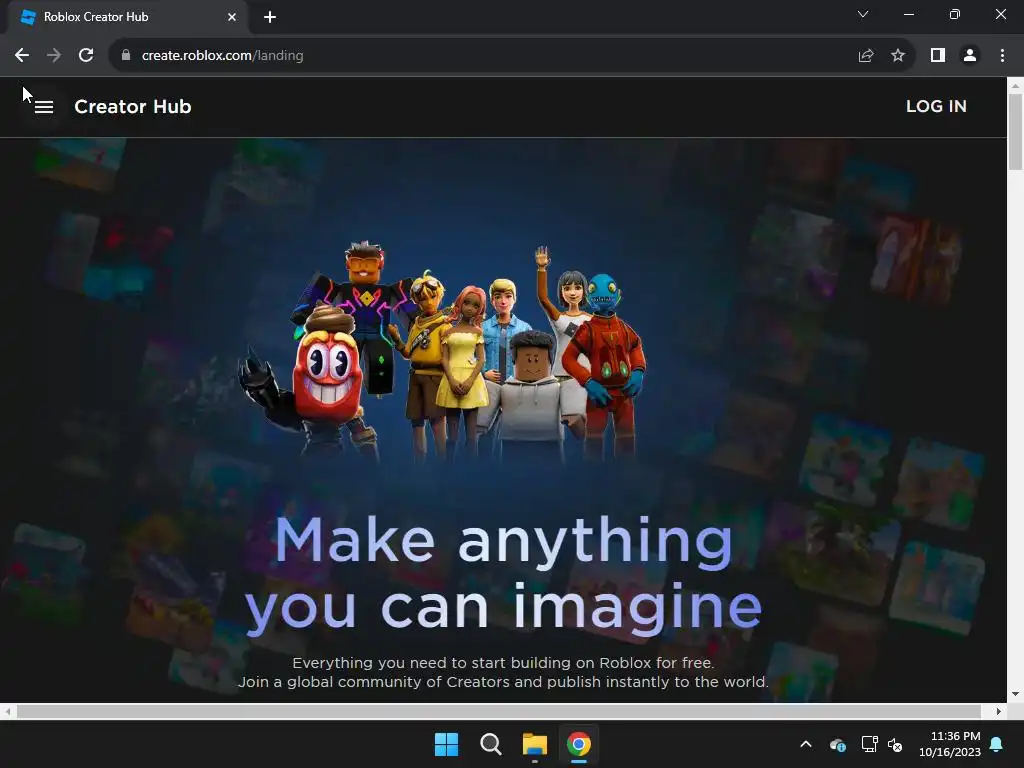This screenshot has height=768, width=1024.
Task: Bookmark this tab with star icon
Action: pos(898,56)
